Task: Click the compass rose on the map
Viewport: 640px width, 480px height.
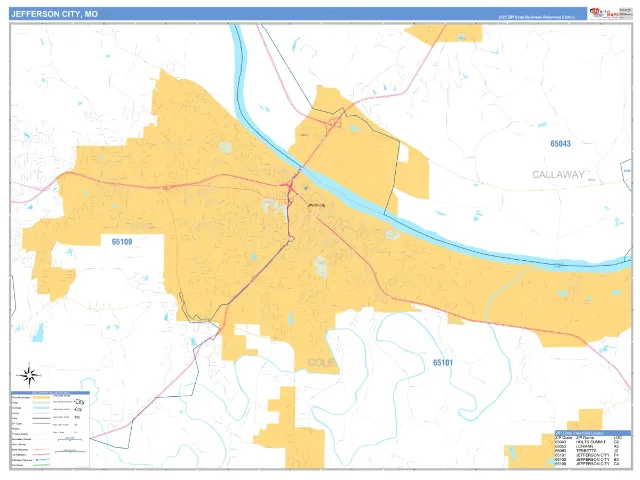Action: [29, 375]
